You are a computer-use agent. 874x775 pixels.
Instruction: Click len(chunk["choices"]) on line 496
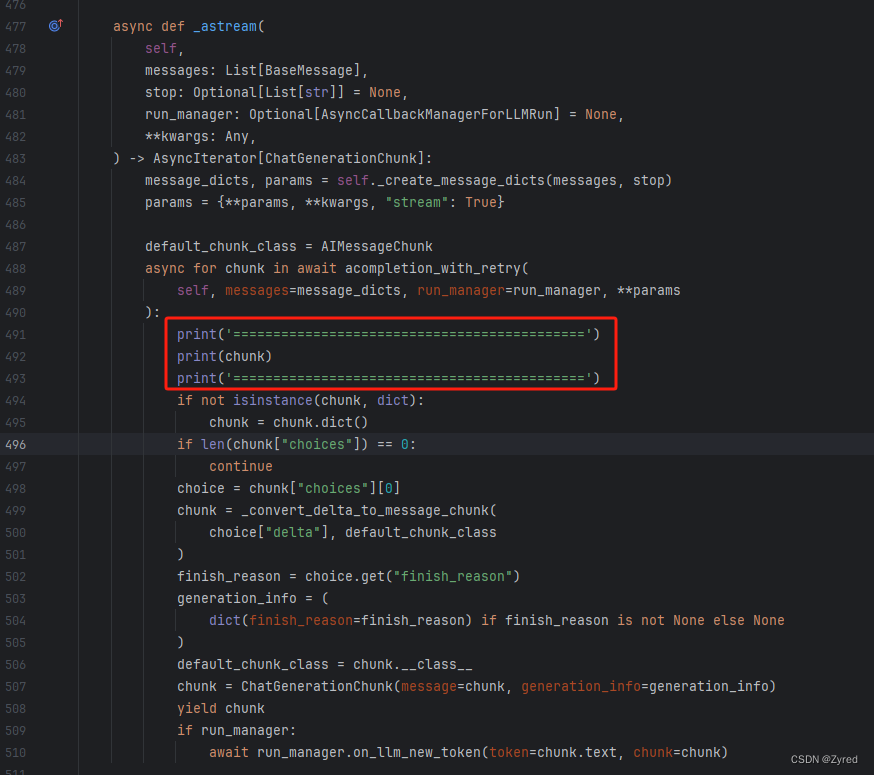(x=285, y=444)
